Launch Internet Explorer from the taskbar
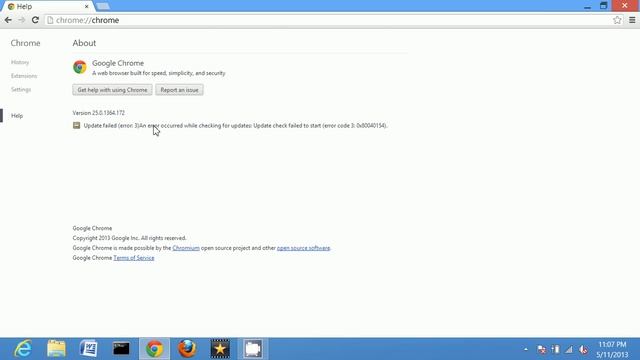Screen dimensions: 640x360 coord(23,349)
